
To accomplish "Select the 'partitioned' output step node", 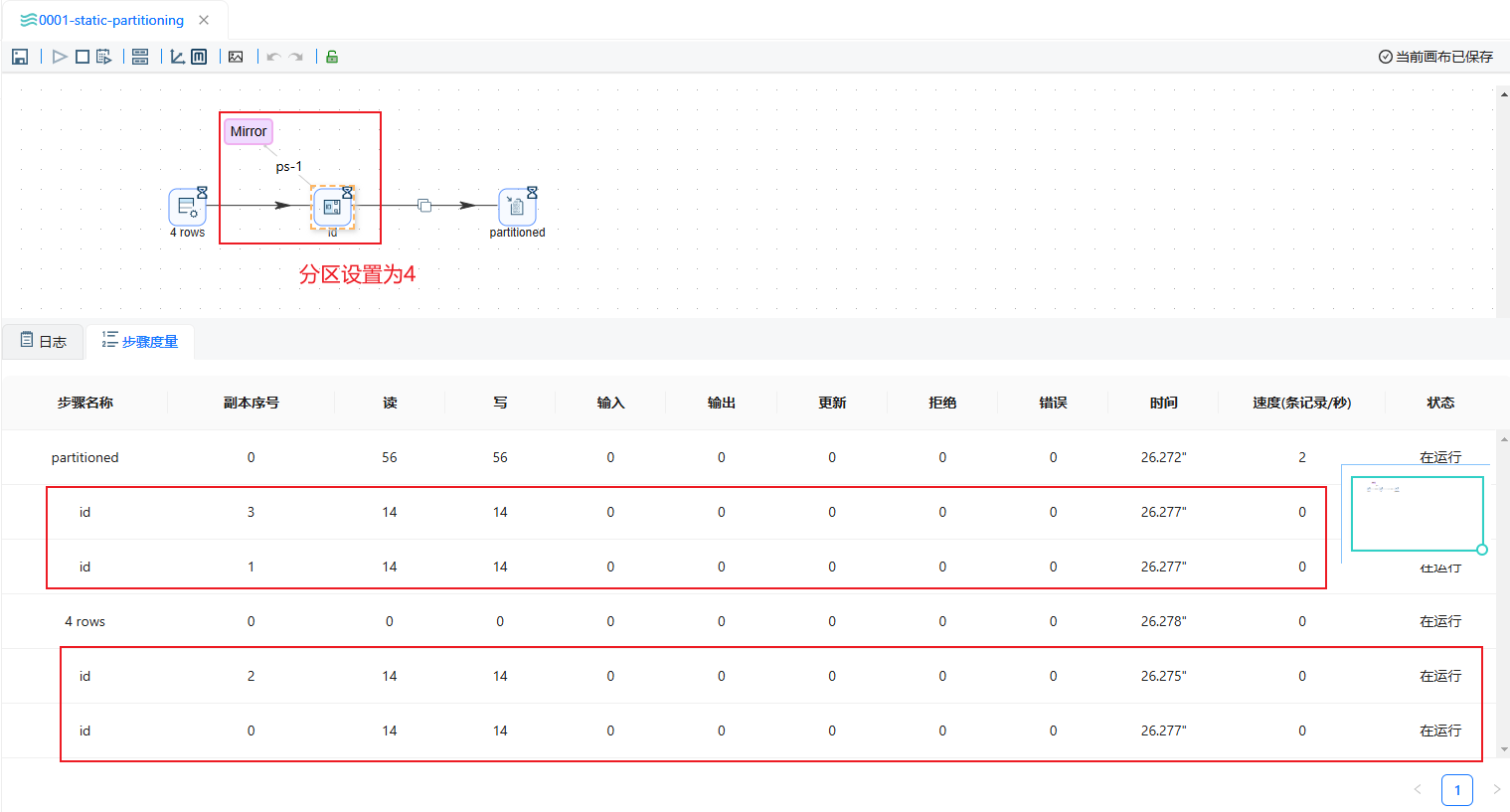I will pyautogui.click(x=517, y=207).
